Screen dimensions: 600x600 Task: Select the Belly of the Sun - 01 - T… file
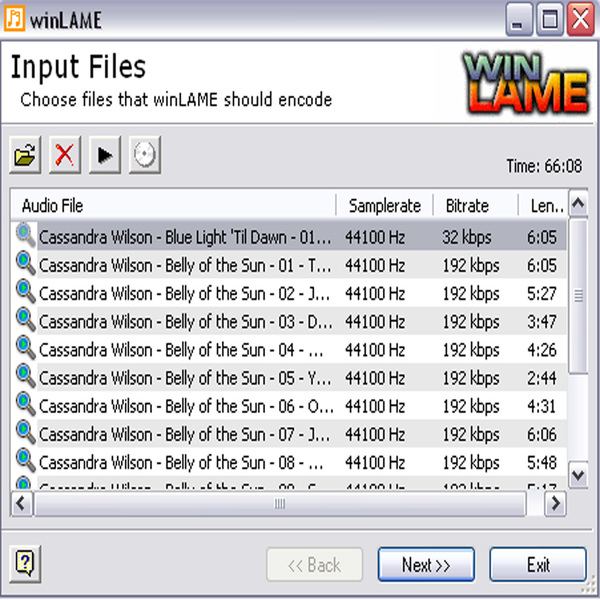(x=184, y=266)
